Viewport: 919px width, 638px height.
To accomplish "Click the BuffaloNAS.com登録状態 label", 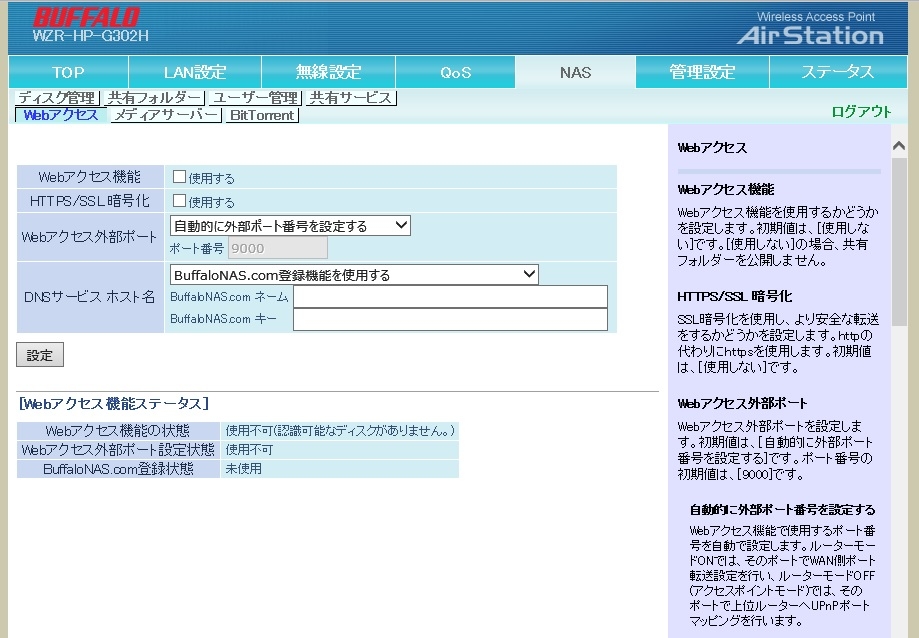I will [x=118, y=469].
